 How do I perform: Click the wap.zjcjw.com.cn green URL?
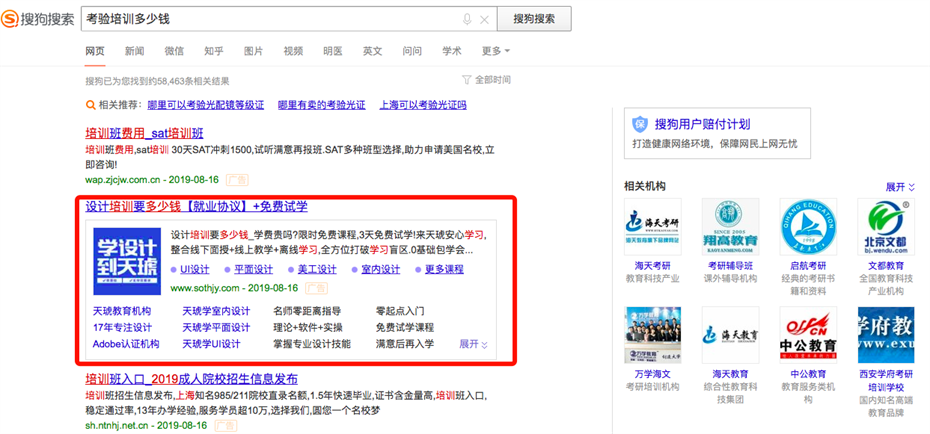point(124,179)
